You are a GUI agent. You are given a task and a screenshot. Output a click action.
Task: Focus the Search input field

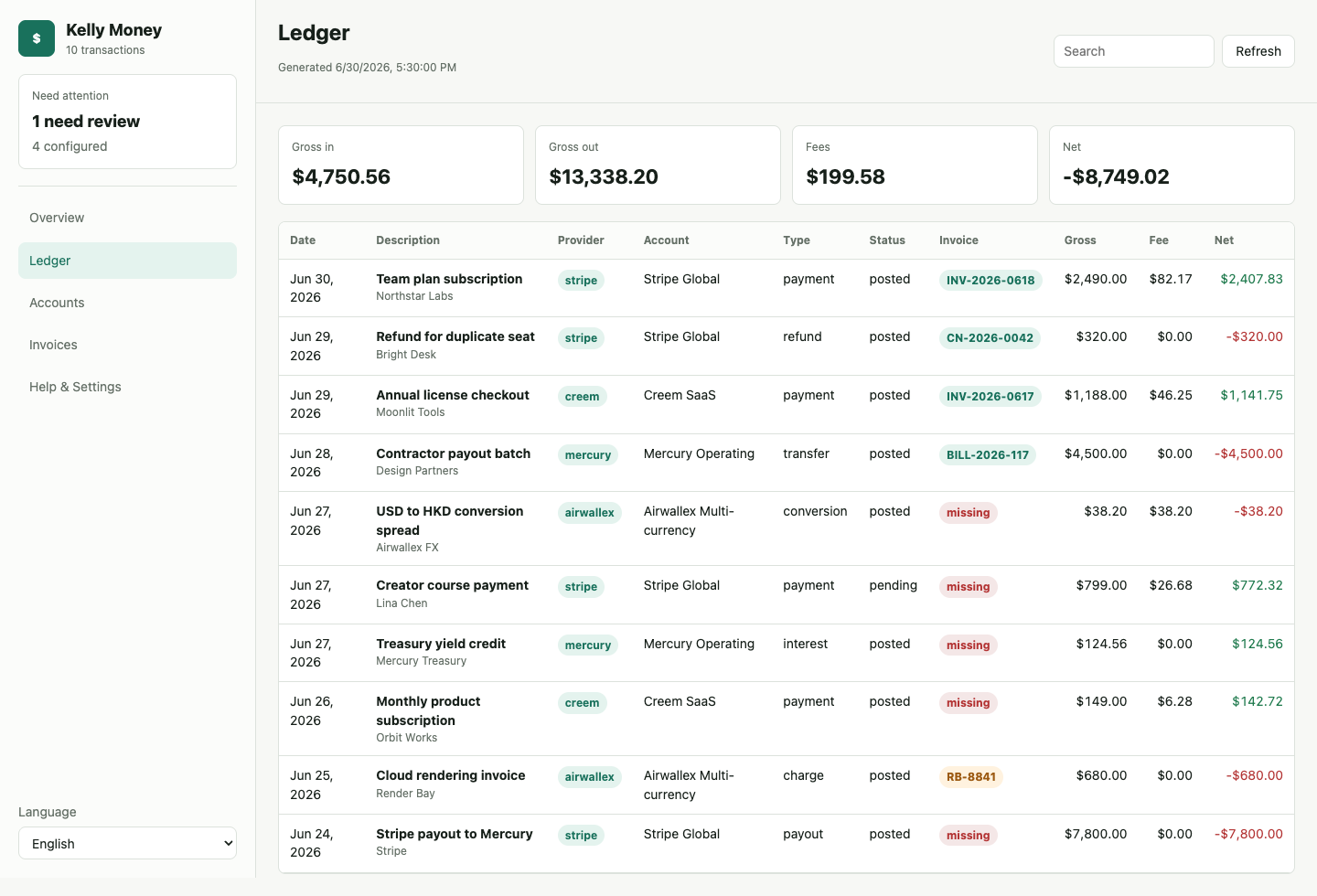click(x=1133, y=51)
